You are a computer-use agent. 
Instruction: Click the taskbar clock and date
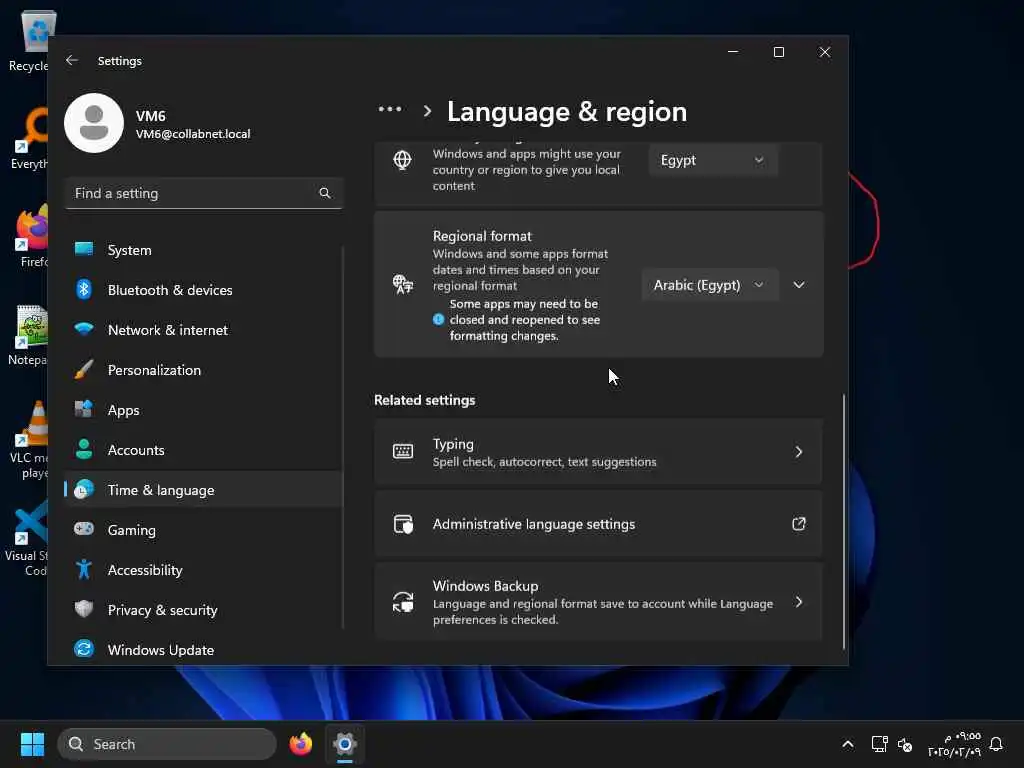(955, 744)
